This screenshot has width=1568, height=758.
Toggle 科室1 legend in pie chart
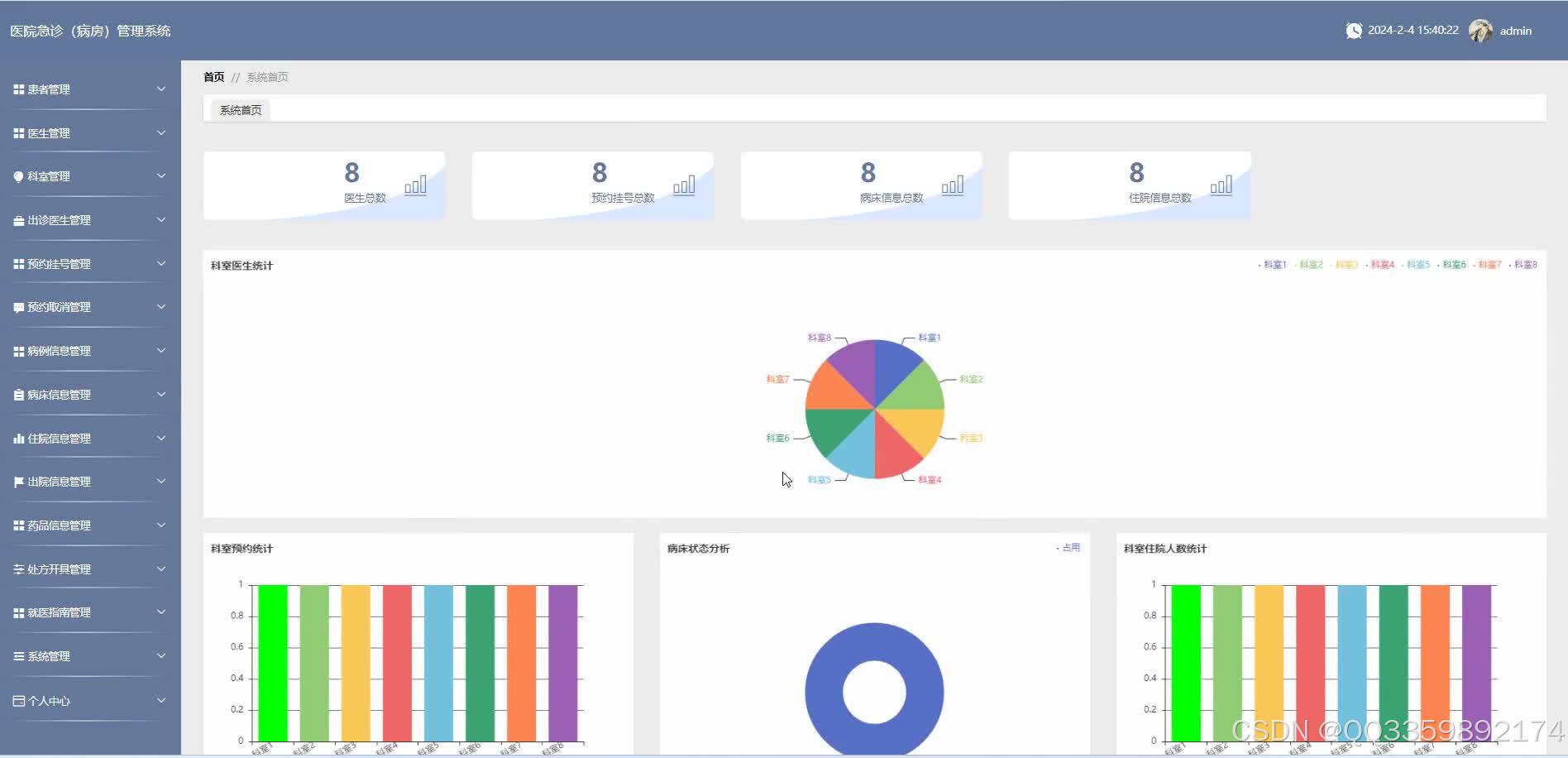(1273, 265)
